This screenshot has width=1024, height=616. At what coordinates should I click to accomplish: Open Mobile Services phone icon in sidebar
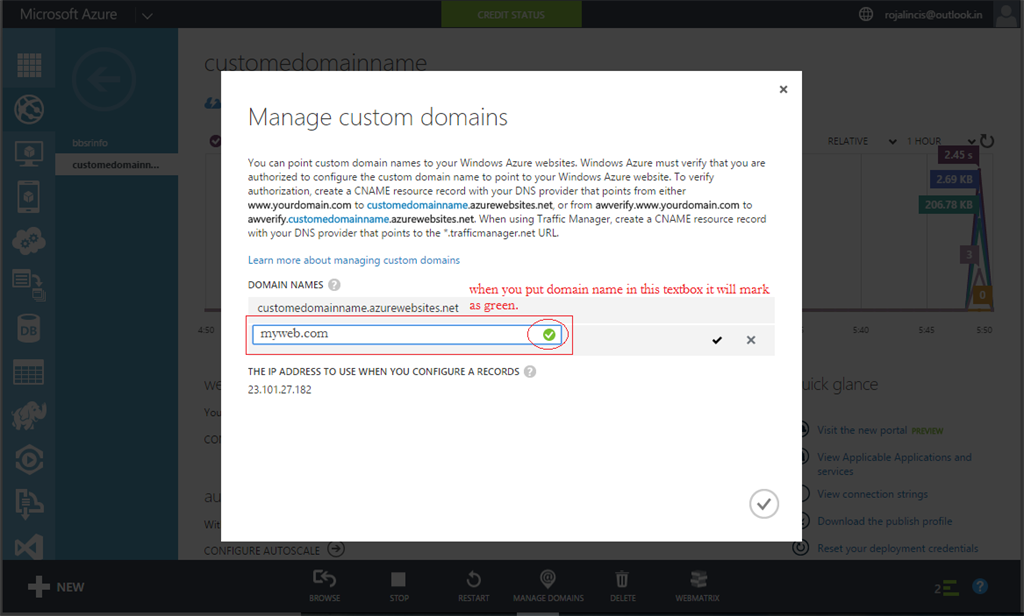tap(29, 197)
